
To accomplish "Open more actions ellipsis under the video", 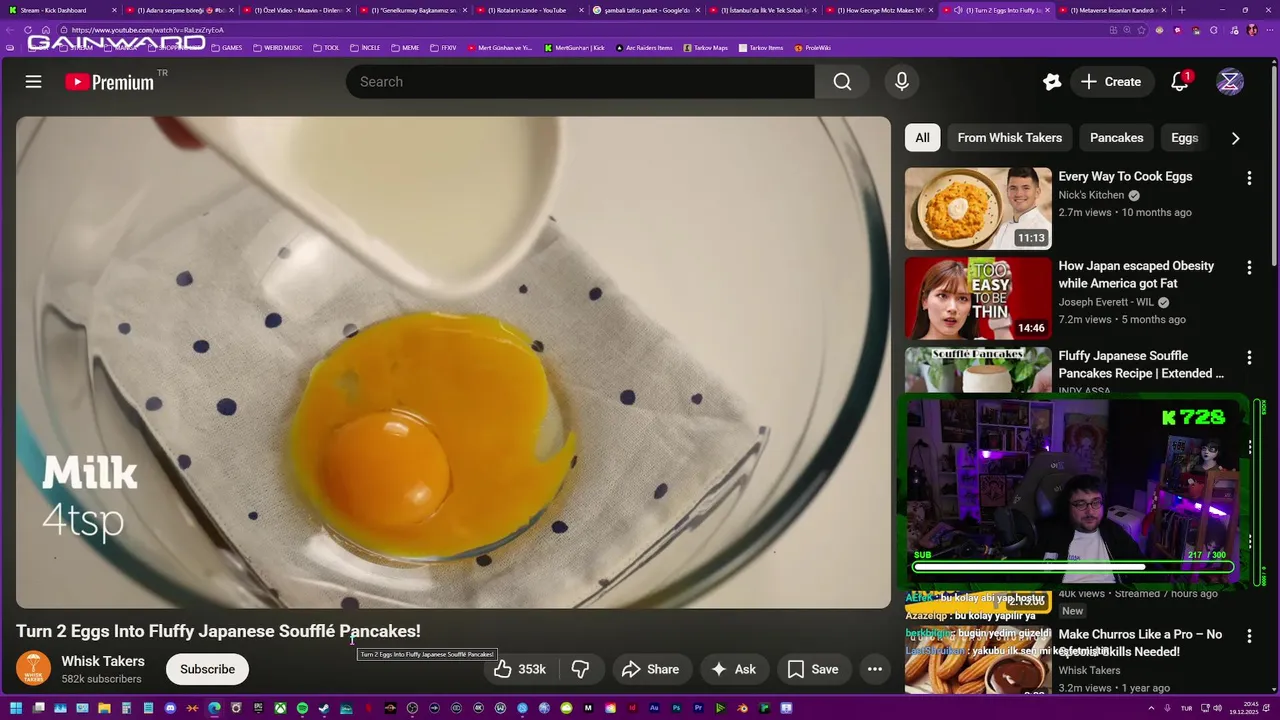I will [875, 669].
